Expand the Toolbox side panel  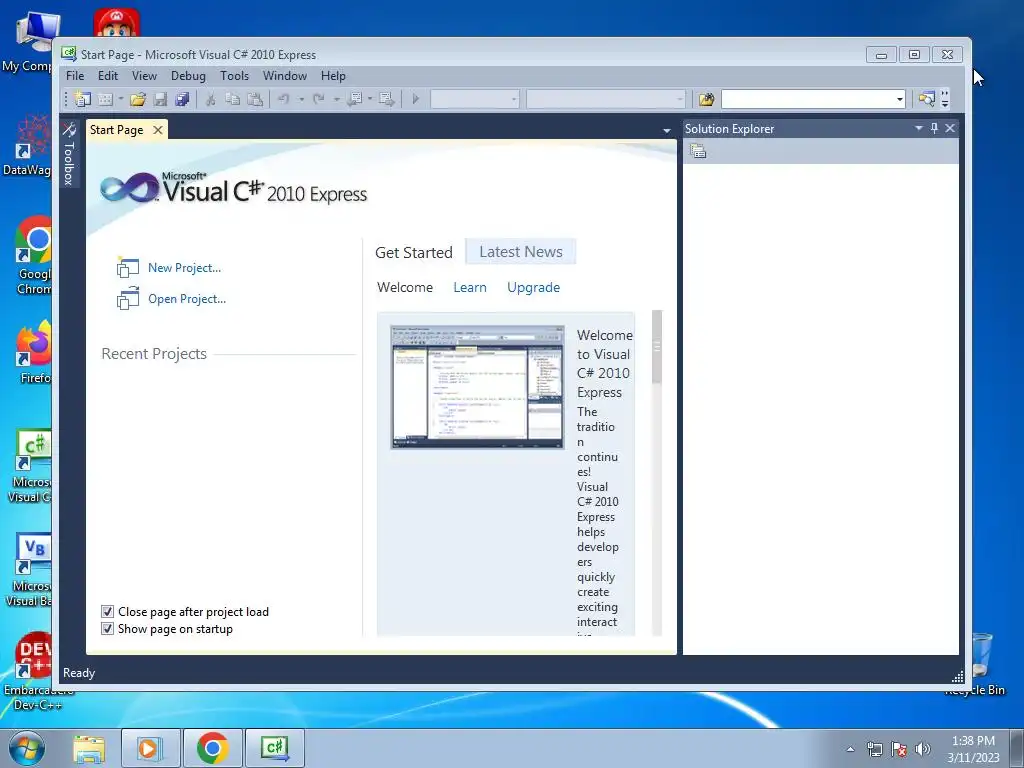coord(69,155)
